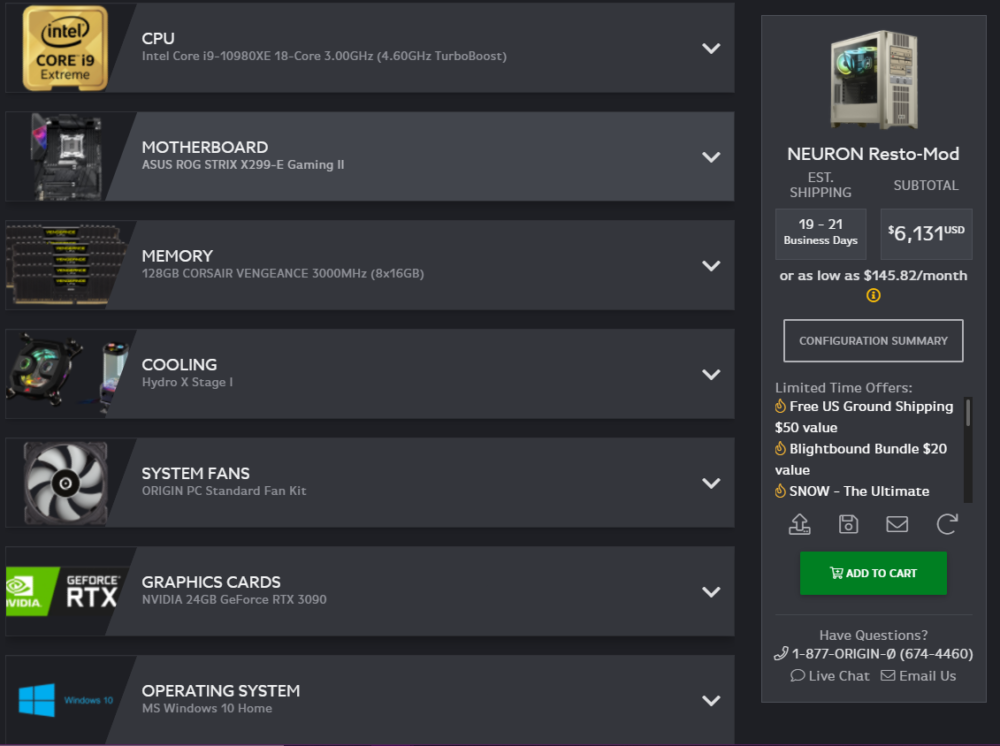The width and height of the screenshot is (1000, 746).
Task: Click the Intel Core i9 Extreme badge
Action: click(x=64, y=48)
